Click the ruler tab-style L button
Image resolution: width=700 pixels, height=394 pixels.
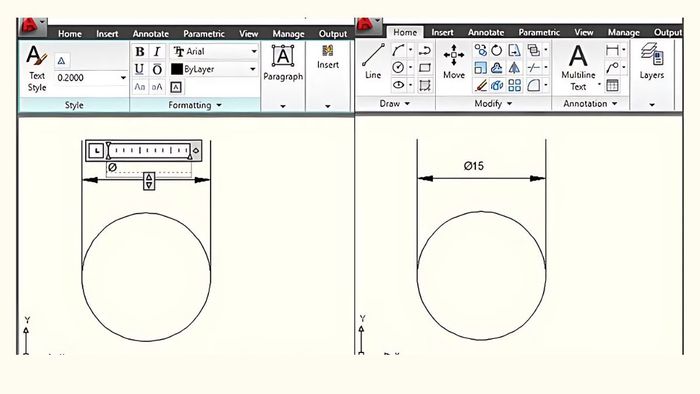96,151
